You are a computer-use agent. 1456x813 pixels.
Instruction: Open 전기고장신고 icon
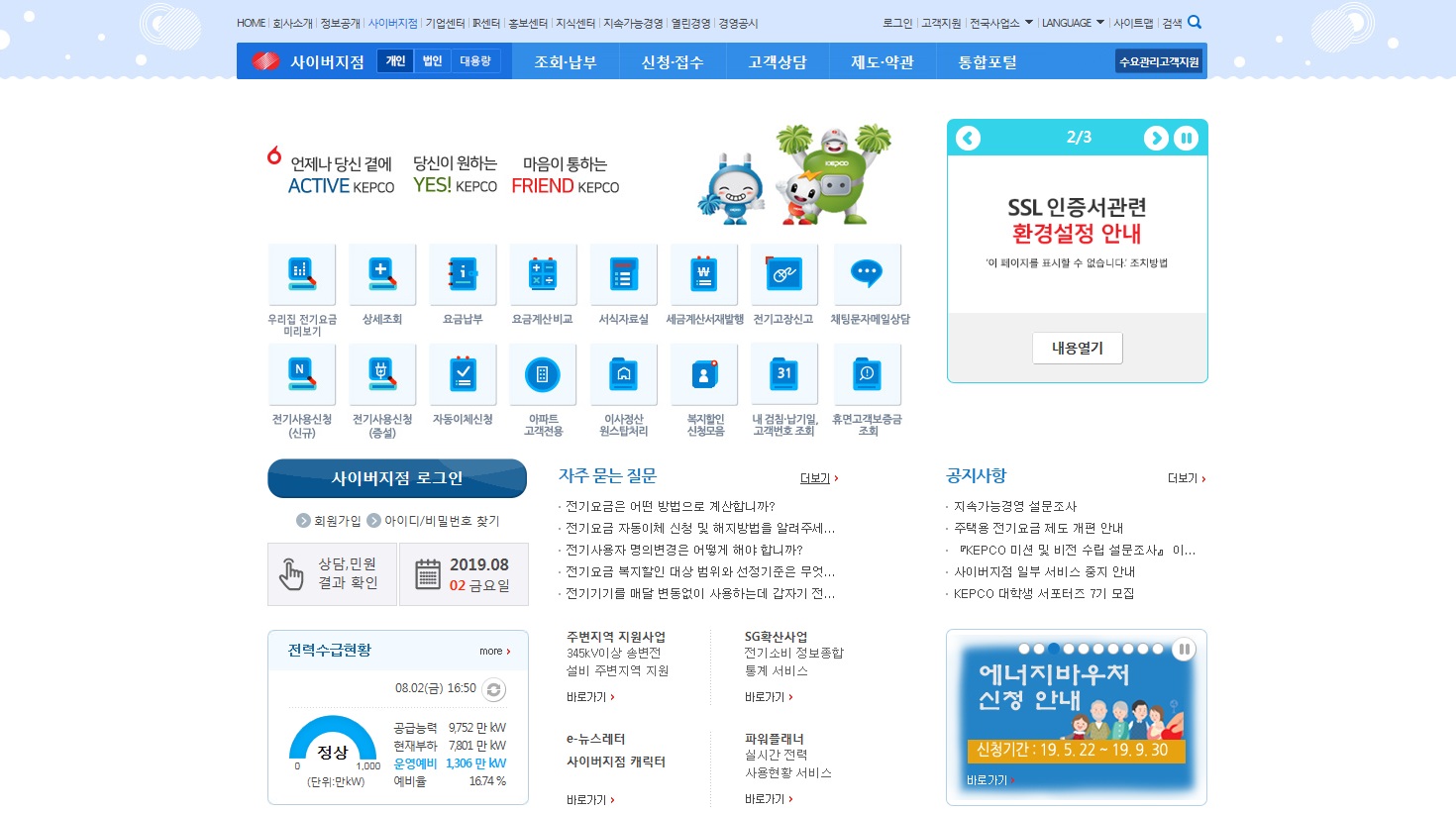[784, 274]
